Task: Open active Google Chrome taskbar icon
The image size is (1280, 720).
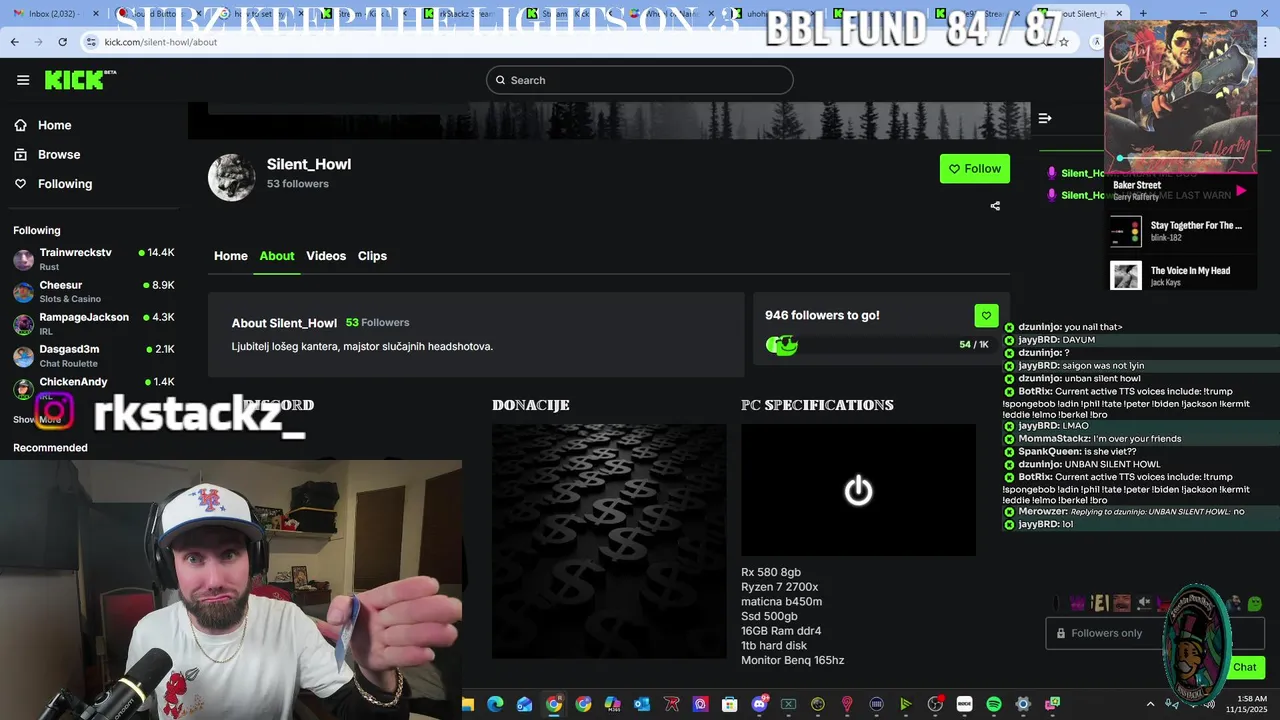Action: (x=554, y=704)
